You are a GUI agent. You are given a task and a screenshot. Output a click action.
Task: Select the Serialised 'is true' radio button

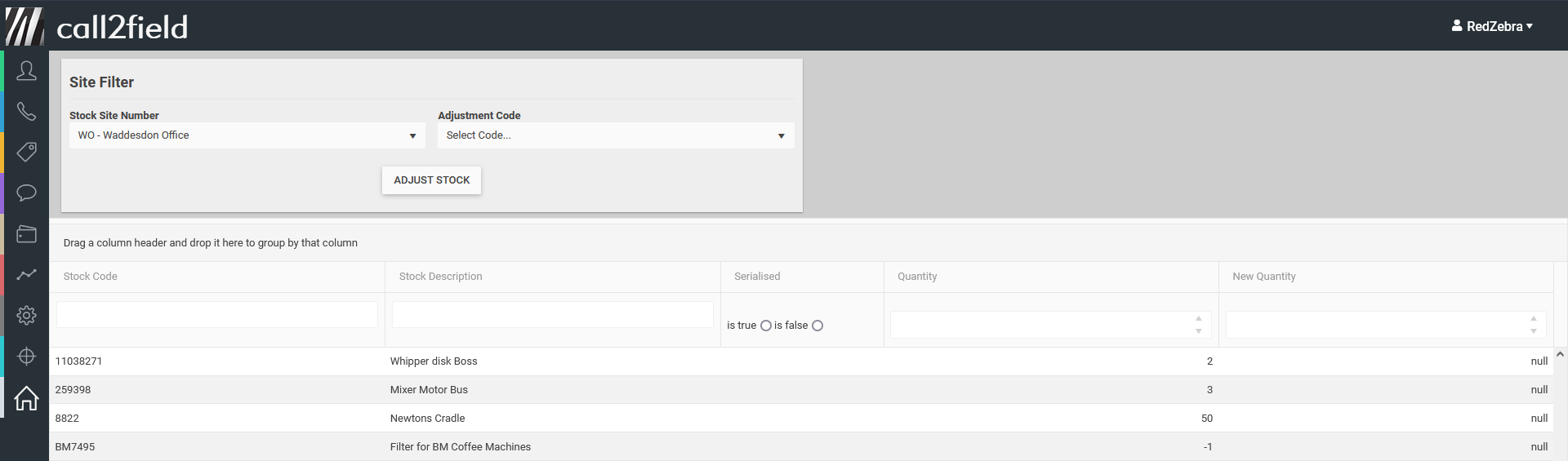point(765,326)
